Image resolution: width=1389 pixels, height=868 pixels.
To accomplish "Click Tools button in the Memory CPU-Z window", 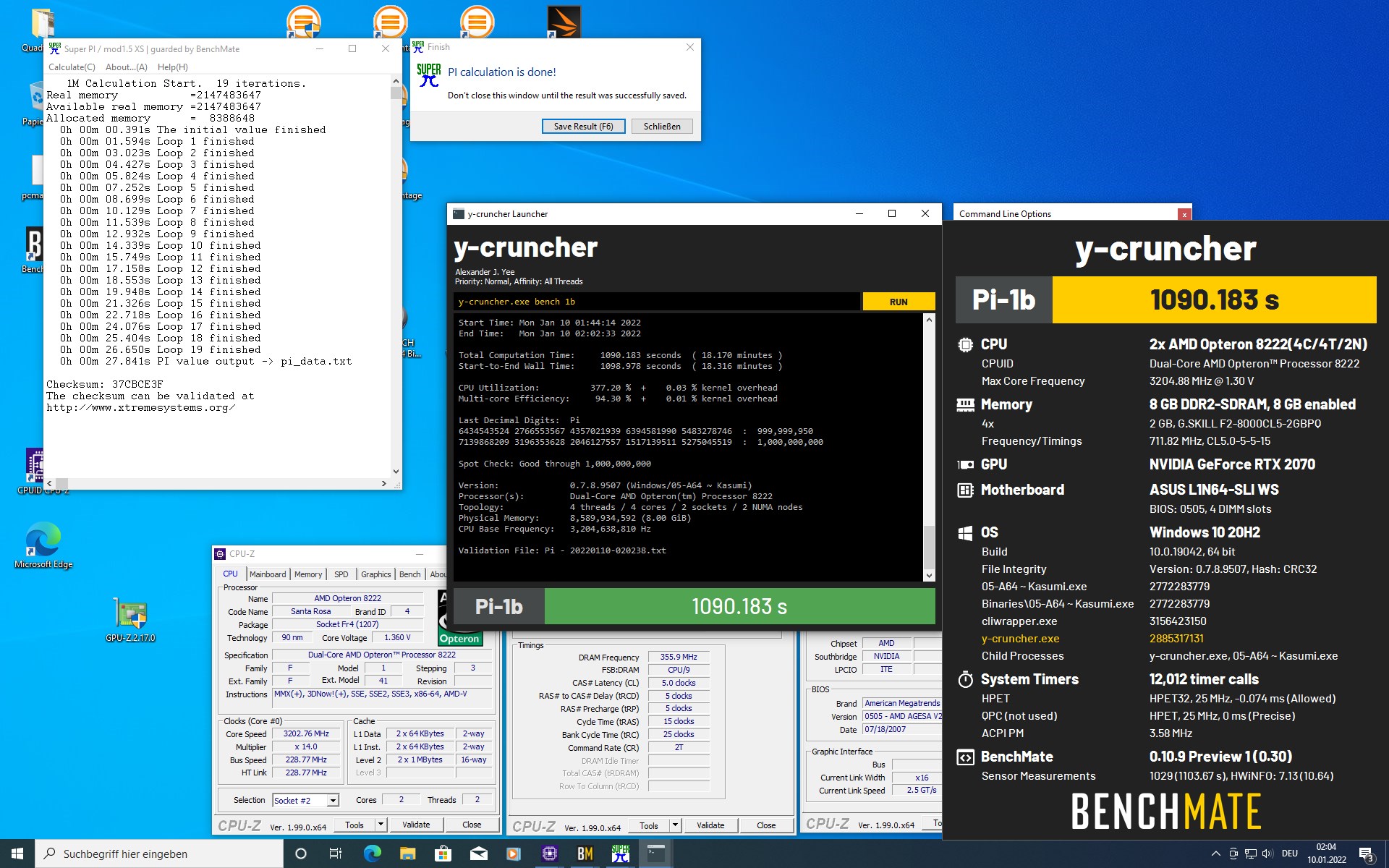I will click(x=649, y=825).
